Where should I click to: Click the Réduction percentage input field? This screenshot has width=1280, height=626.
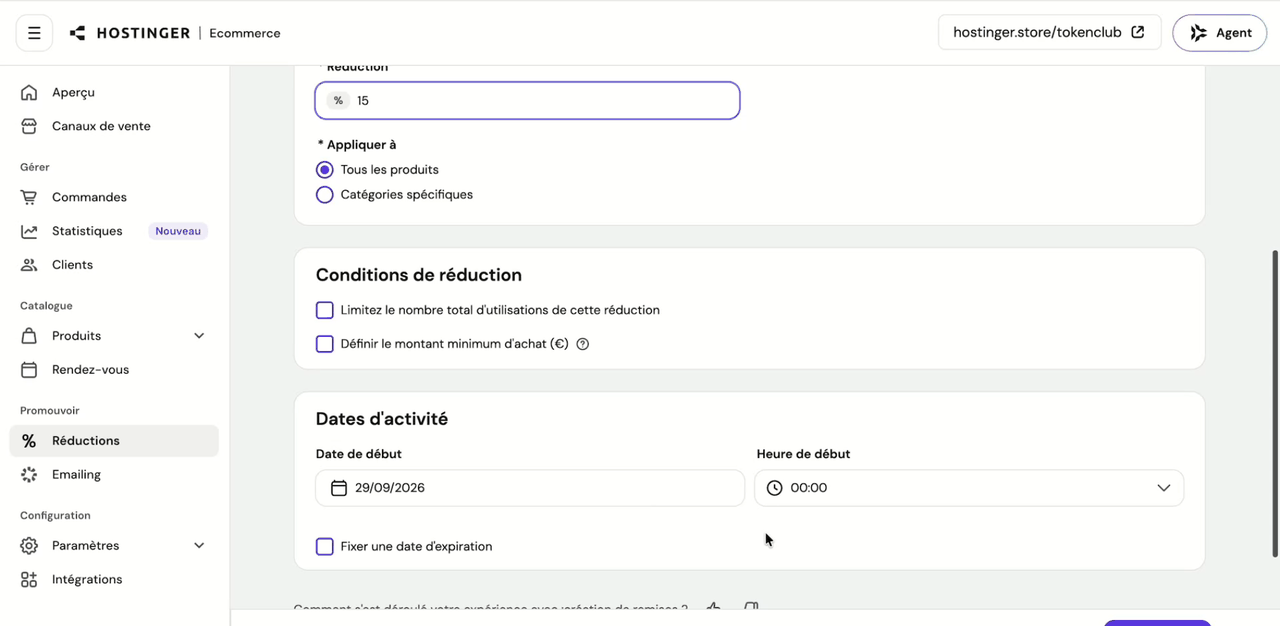[527, 101]
